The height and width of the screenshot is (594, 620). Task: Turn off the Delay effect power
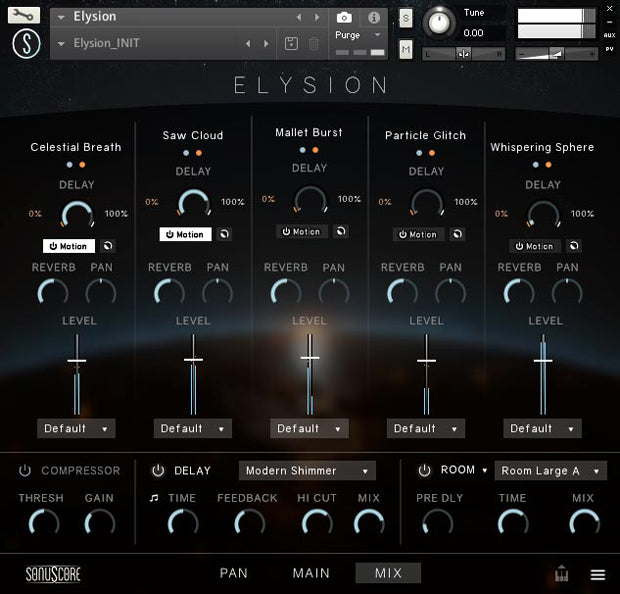(x=158, y=471)
